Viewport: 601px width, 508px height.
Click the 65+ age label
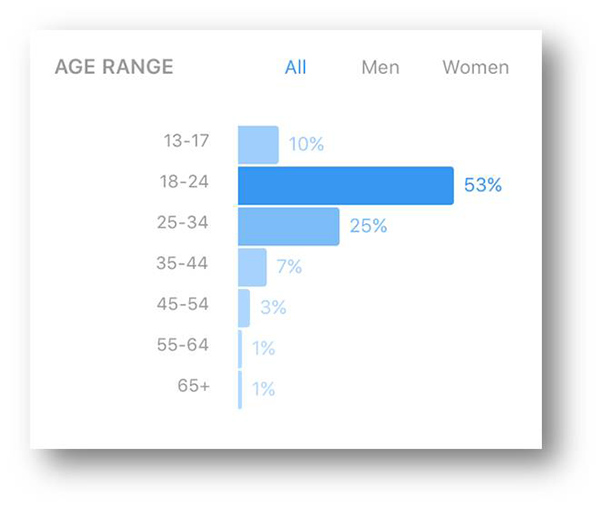(x=194, y=386)
